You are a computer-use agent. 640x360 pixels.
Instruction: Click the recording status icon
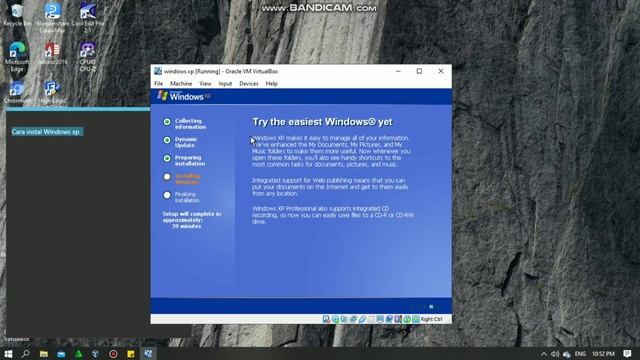tap(389, 319)
